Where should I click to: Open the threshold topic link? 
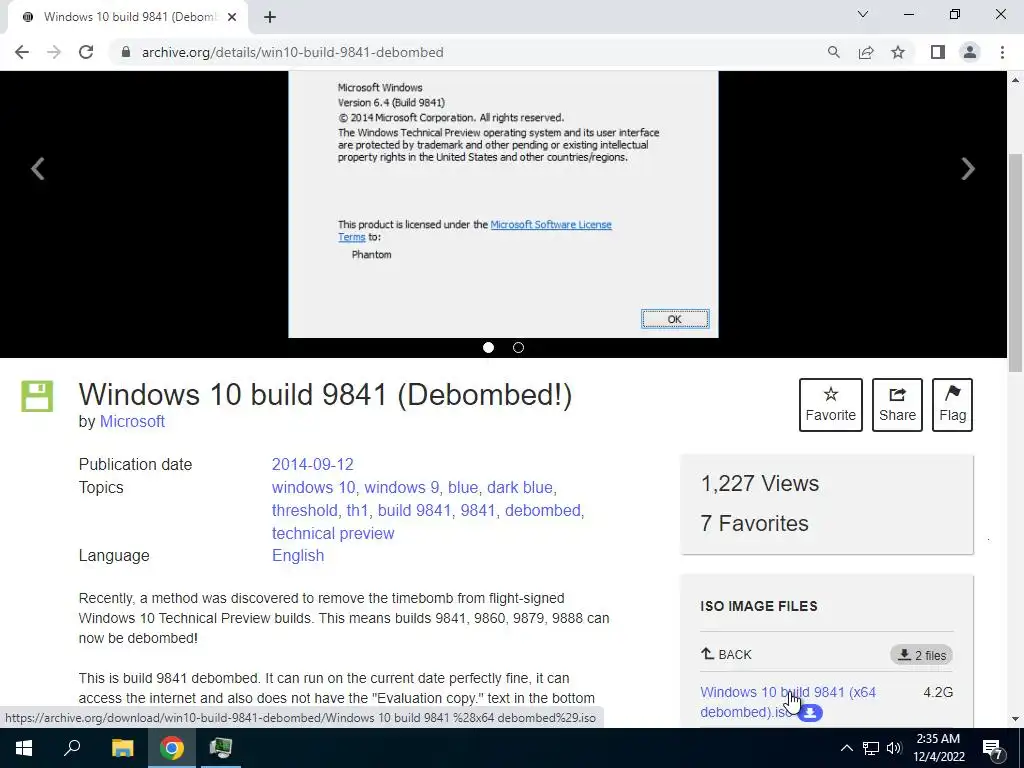click(x=304, y=511)
